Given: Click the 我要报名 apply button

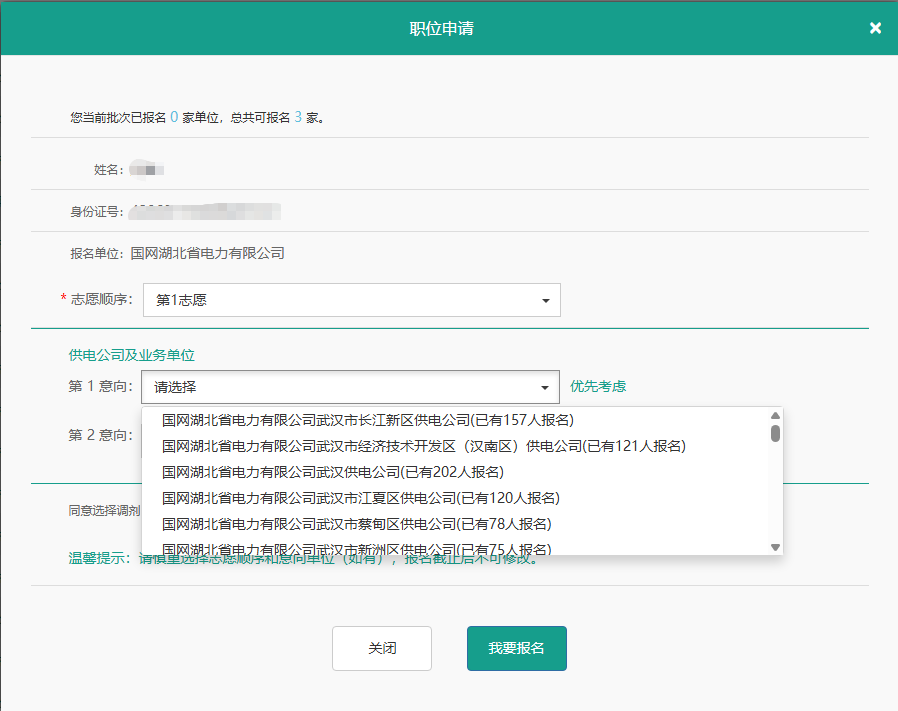Looking at the screenshot, I should pyautogui.click(x=516, y=648).
